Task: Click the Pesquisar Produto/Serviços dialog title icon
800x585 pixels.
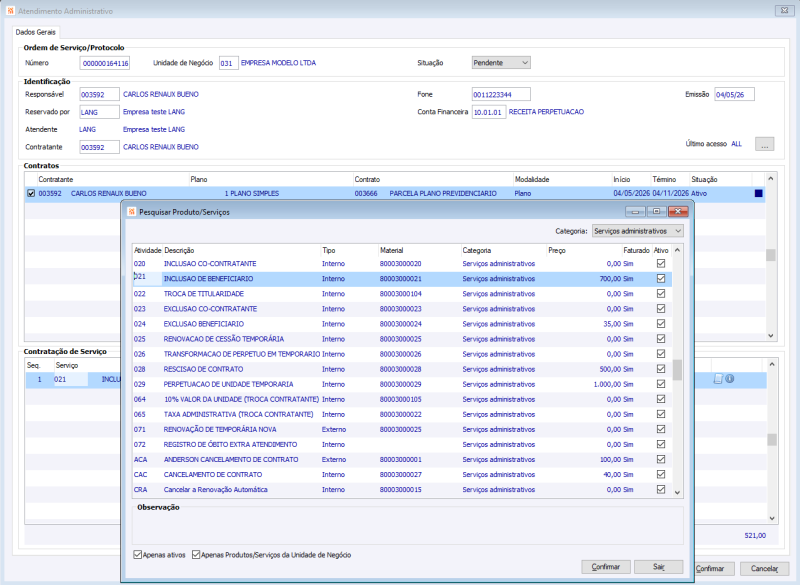Action: (x=132, y=212)
